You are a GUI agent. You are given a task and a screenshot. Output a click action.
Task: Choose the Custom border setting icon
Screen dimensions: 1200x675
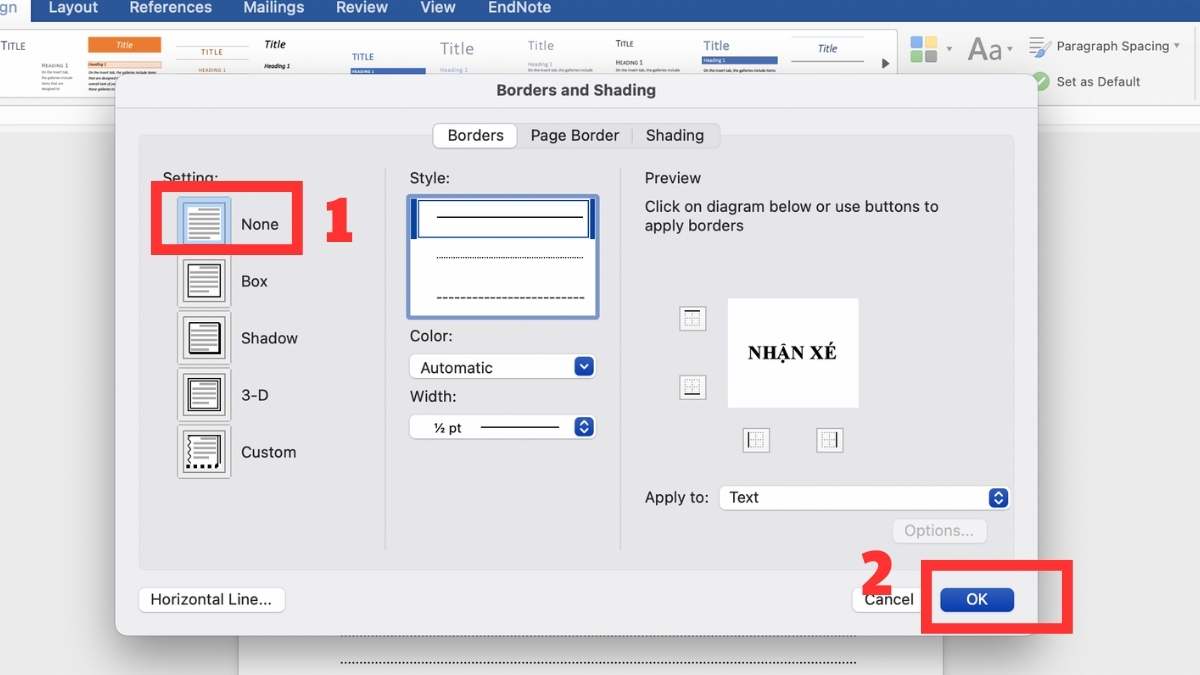point(204,452)
